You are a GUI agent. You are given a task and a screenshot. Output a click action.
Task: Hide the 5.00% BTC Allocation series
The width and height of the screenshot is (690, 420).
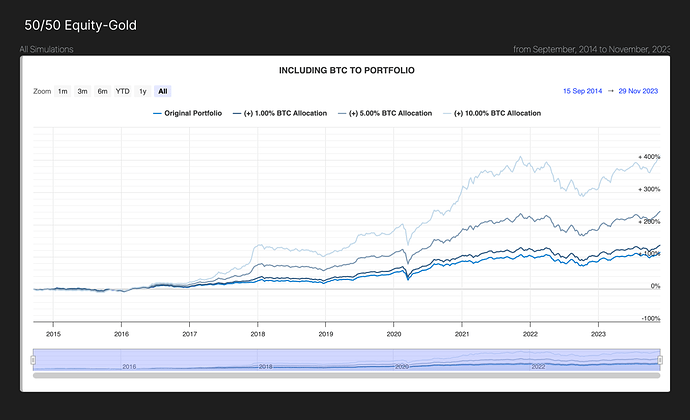(386, 114)
